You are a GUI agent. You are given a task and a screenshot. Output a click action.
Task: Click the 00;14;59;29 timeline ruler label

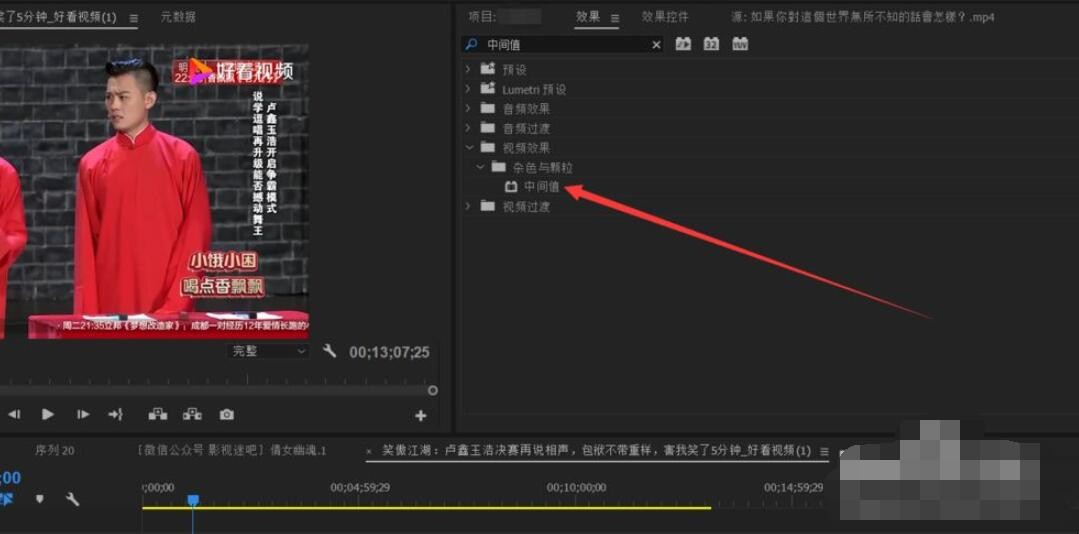click(793, 487)
